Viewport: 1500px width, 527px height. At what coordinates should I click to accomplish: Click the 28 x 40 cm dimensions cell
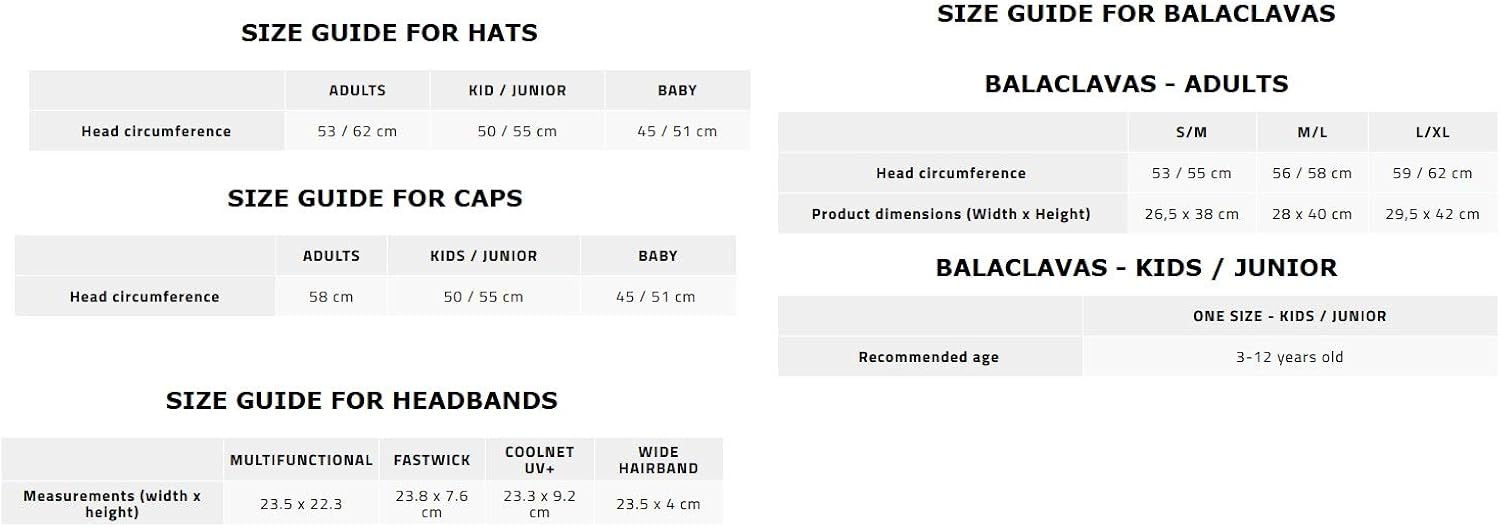tap(1311, 214)
